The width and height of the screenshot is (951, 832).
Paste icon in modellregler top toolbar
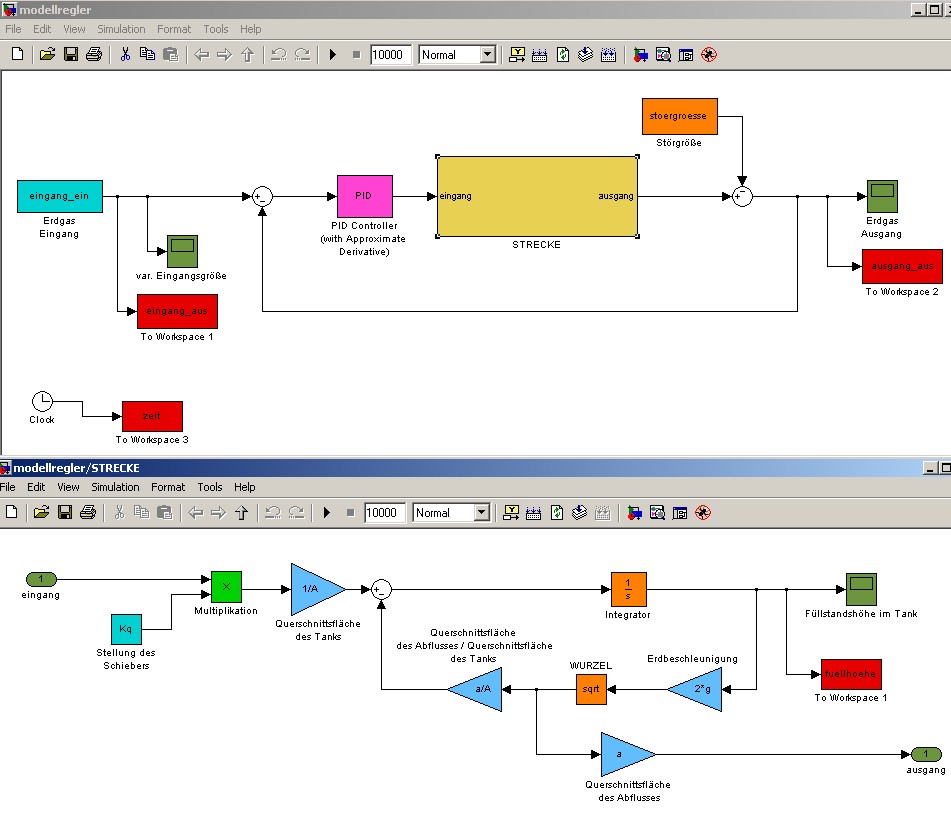coord(170,55)
